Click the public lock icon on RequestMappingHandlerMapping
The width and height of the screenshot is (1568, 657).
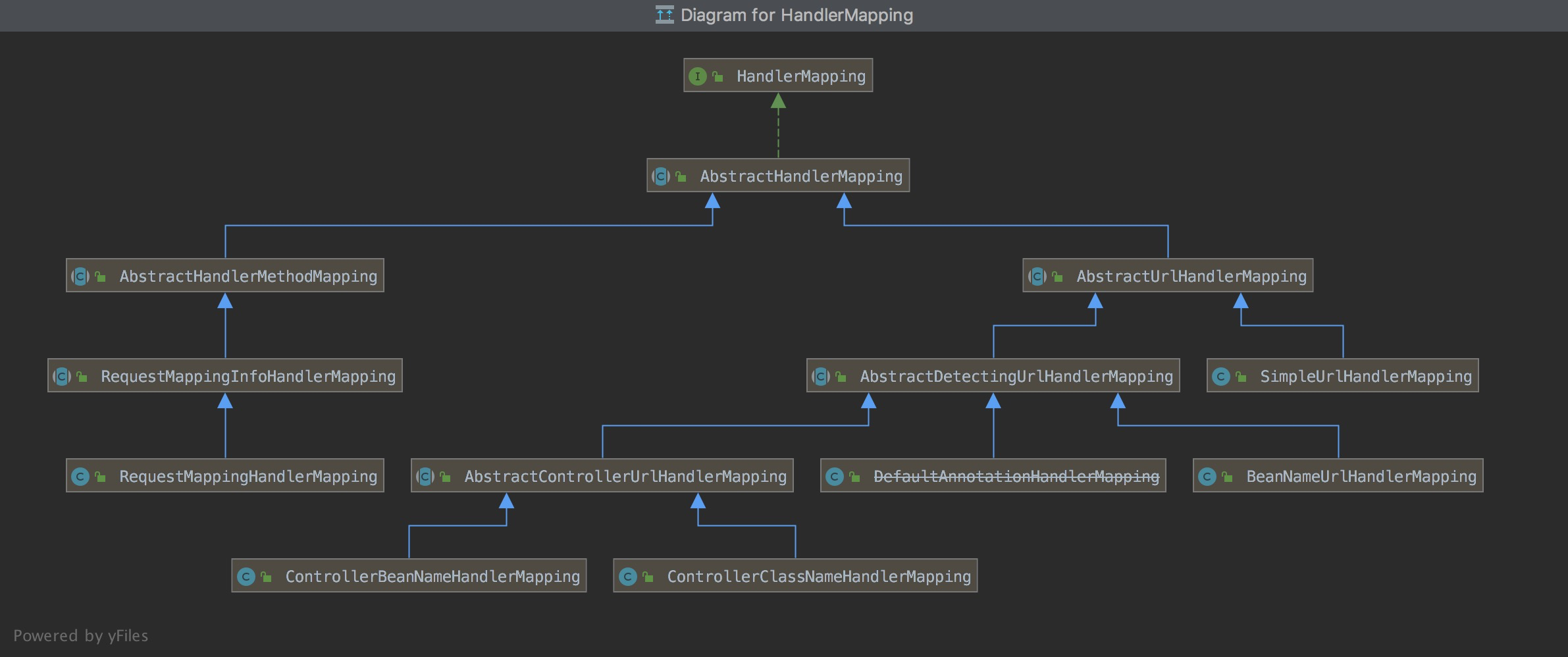click(101, 477)
